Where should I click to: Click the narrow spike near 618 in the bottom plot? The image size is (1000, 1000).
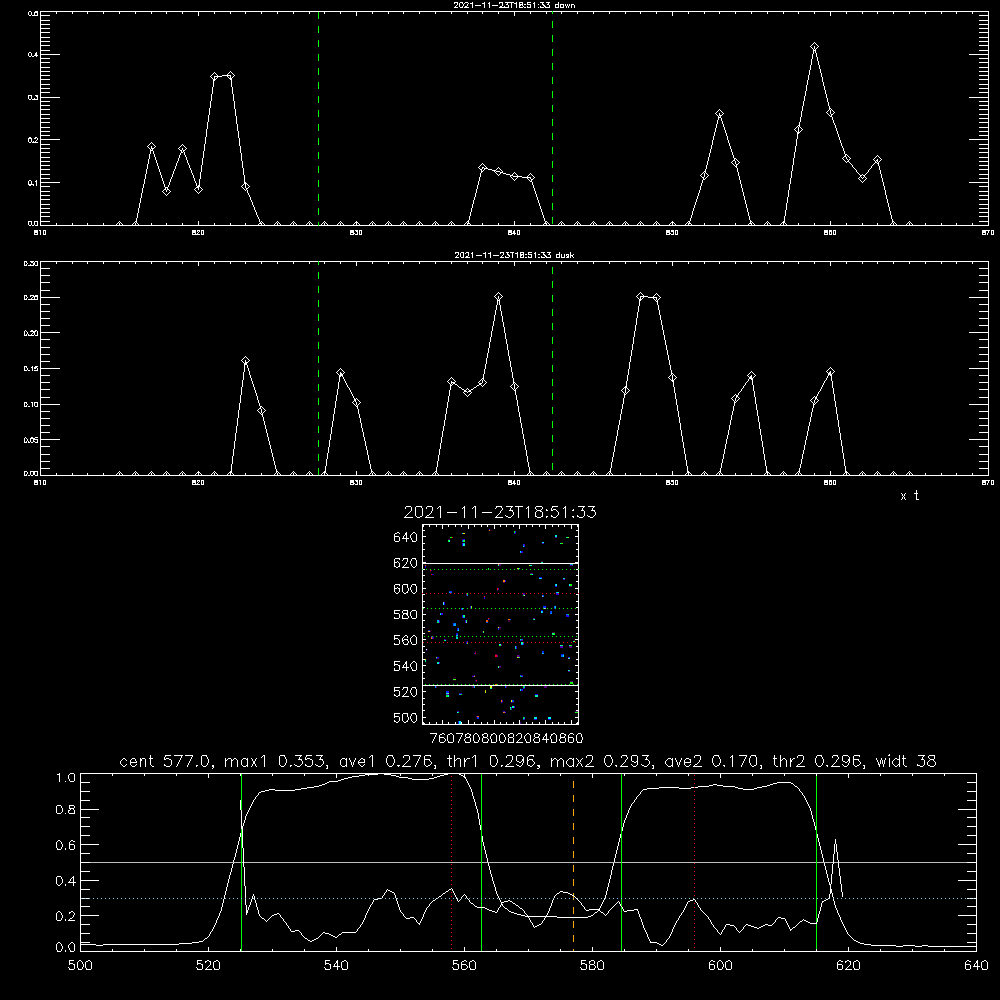click(x=835, y=867)
